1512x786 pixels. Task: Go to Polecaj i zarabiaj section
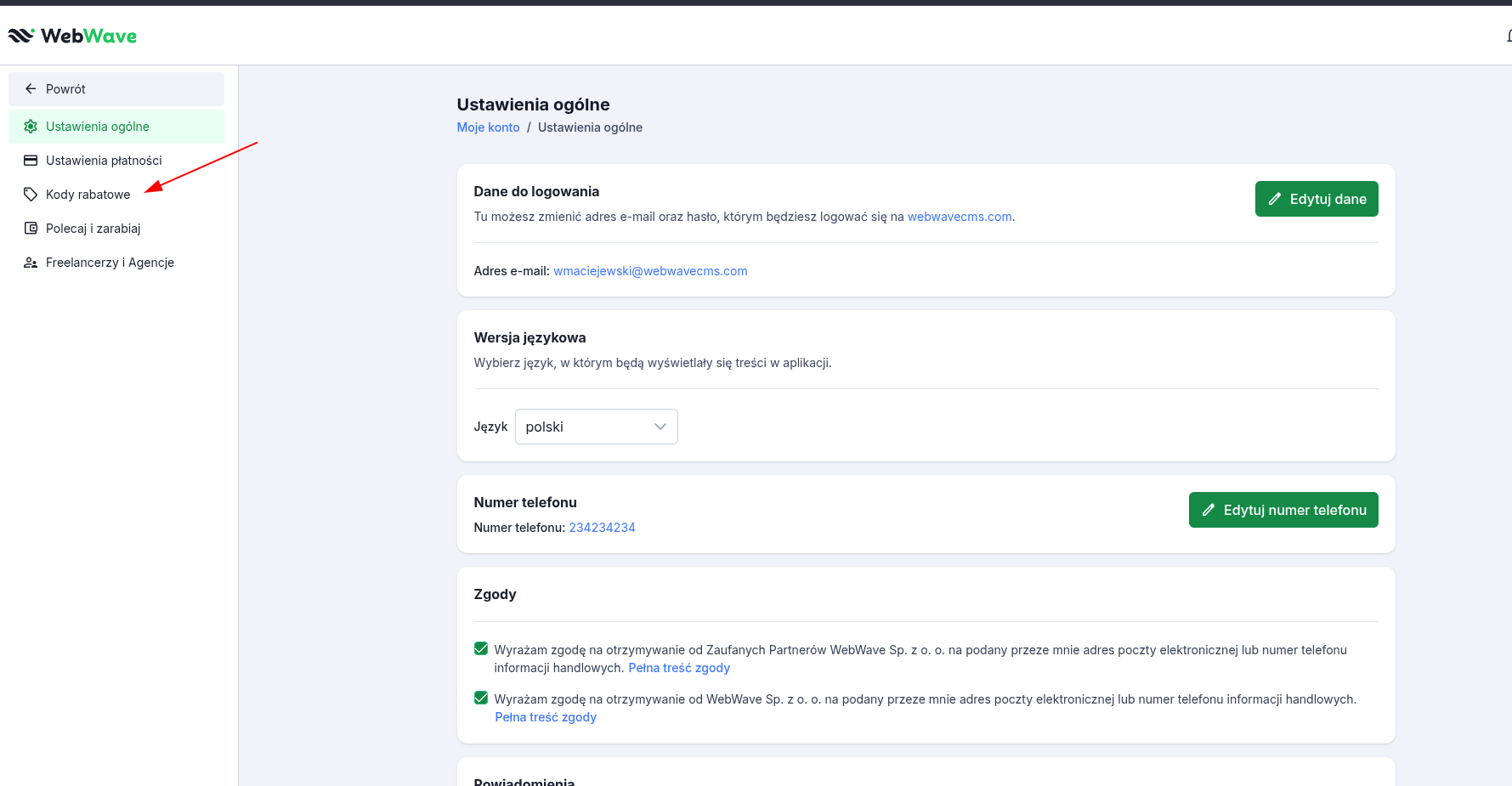tap(93, 229)
